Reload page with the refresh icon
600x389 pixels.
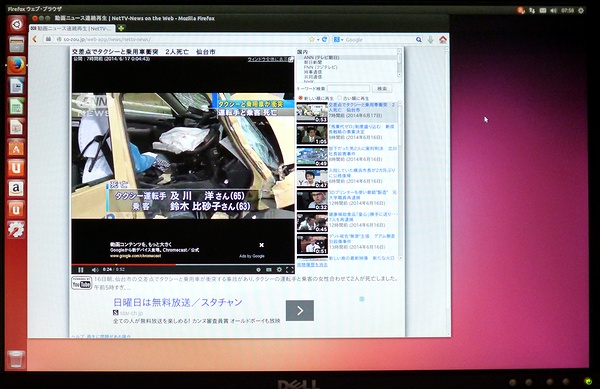click(x=324, y=39)
